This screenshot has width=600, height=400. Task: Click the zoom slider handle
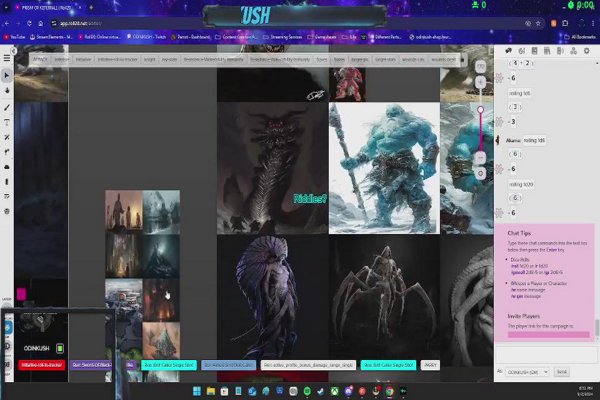click(x=480, y=110)
